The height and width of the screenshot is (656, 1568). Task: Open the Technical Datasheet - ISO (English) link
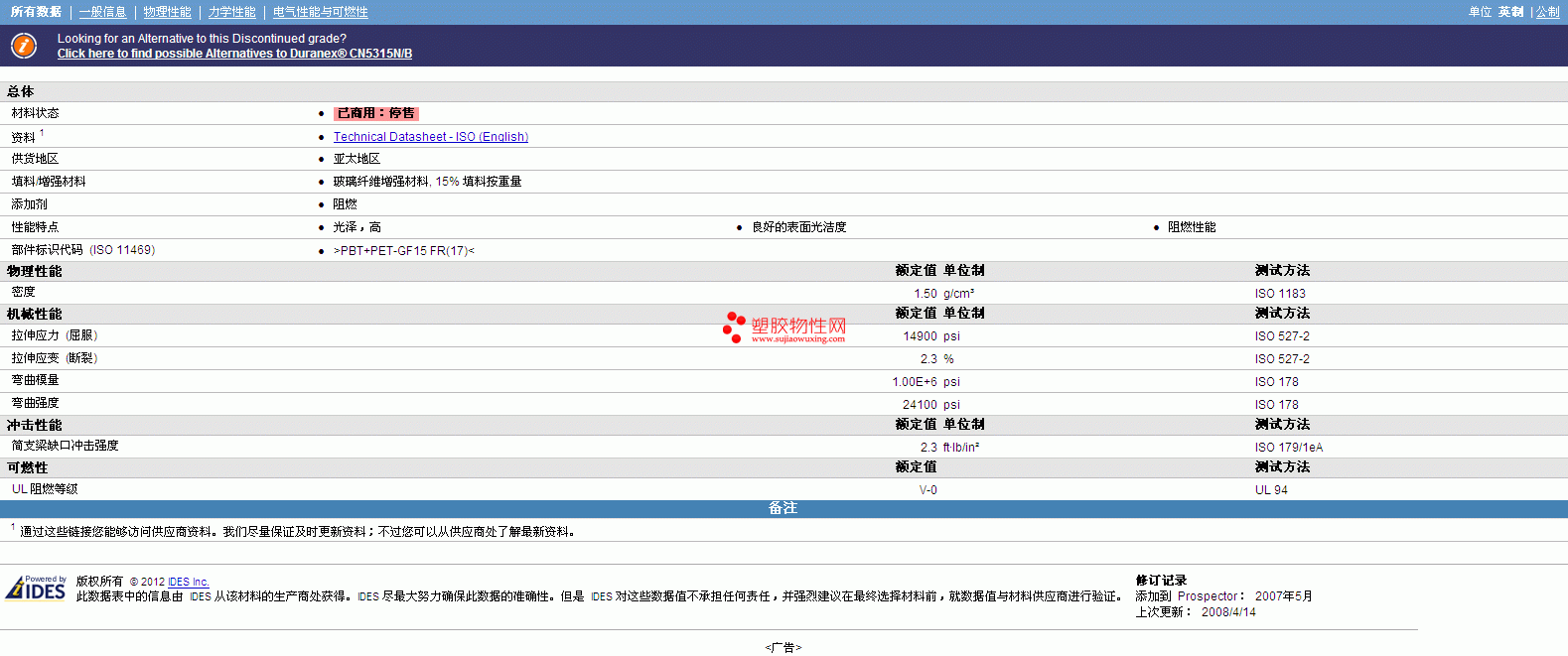[x=431, y=137]
